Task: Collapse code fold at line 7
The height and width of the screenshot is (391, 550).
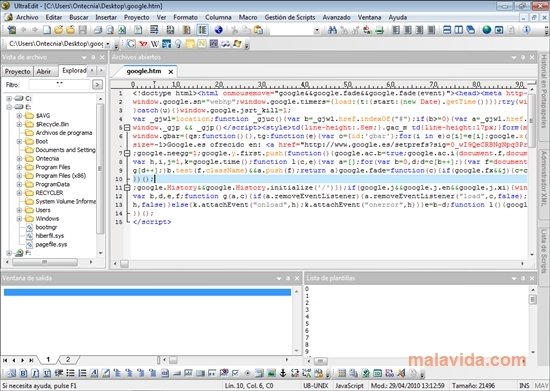Action: point(127,153)
